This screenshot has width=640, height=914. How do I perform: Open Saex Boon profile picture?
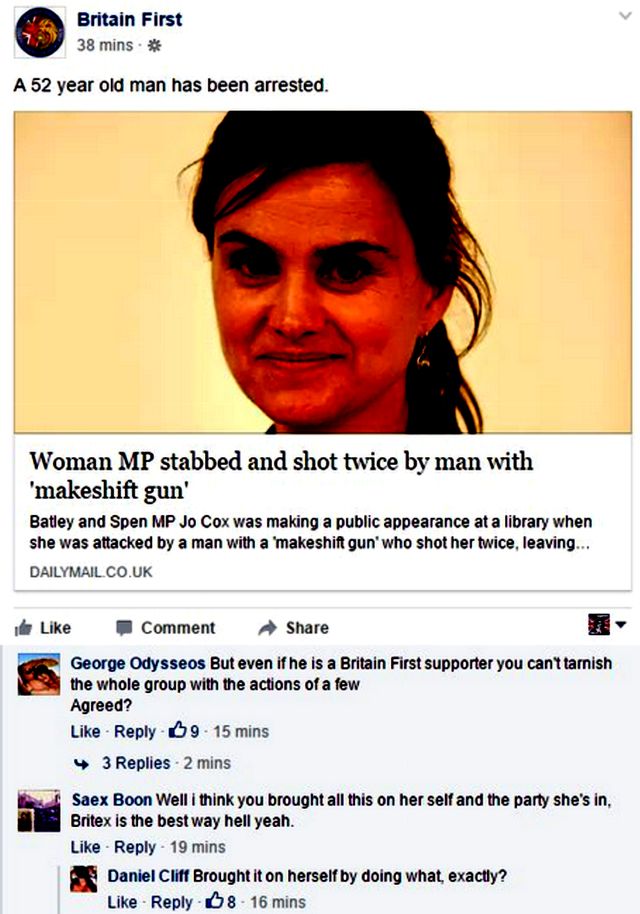[38, 811]
